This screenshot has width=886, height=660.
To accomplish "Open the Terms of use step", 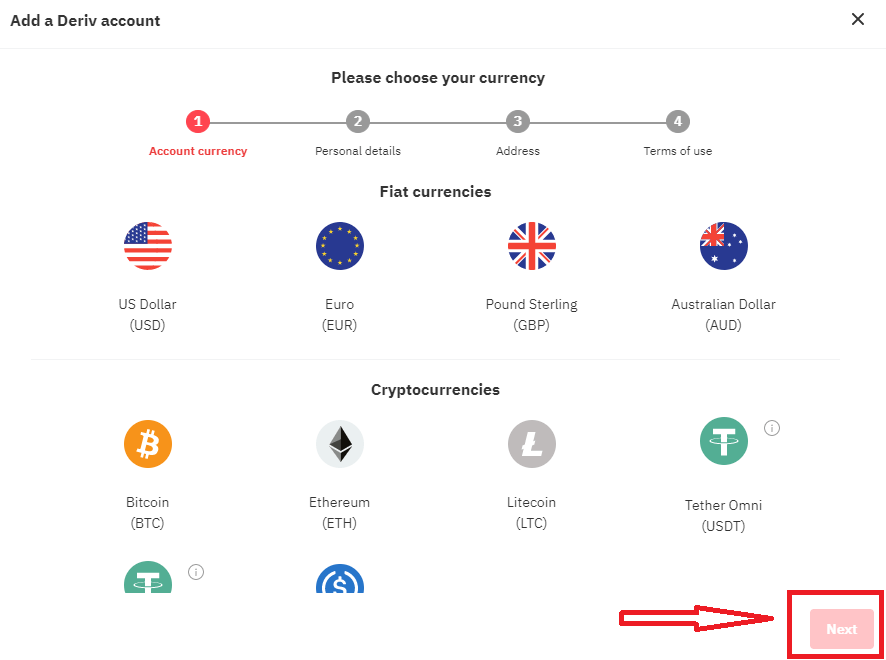I will tap(677, 121).
